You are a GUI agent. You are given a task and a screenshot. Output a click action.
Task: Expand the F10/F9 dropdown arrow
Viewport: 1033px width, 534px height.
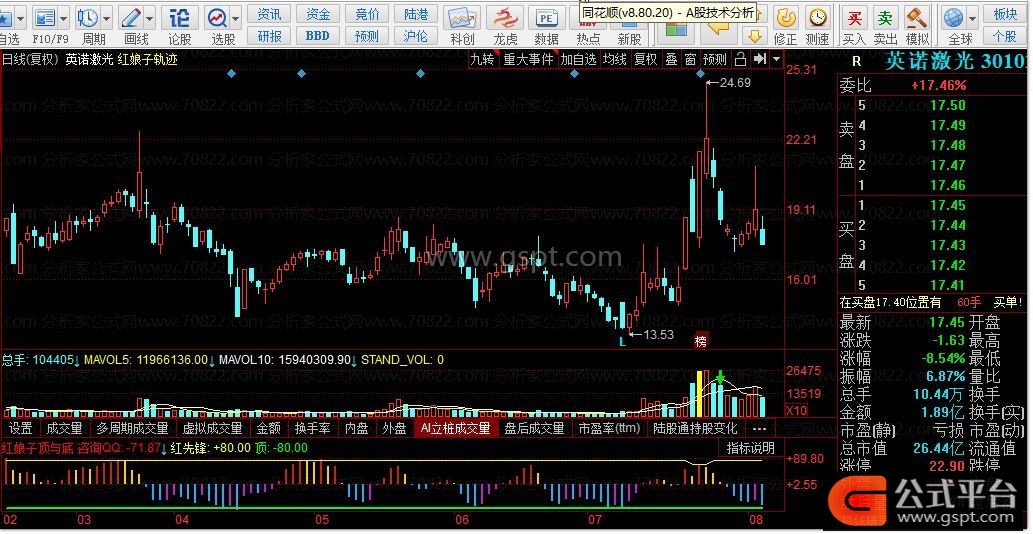[x=63, y=18]
